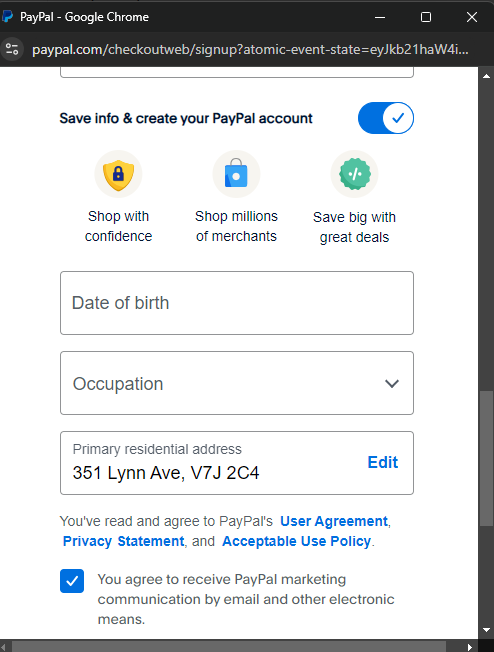The height and width of the screenshot is (652, 494).
Task: Click the green discount badge icon
Action: click(x=354, y=174)
